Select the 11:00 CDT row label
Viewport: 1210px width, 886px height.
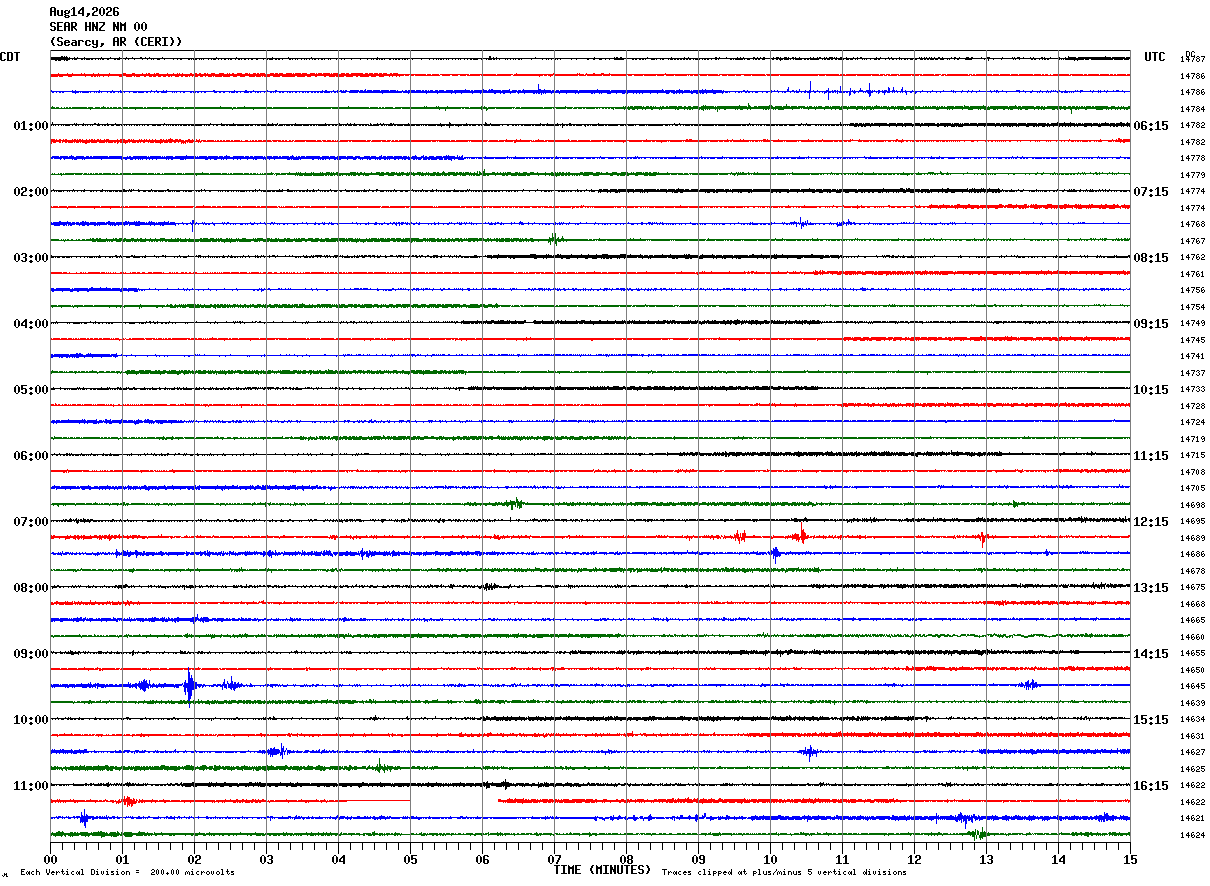(x=30, y=786)
